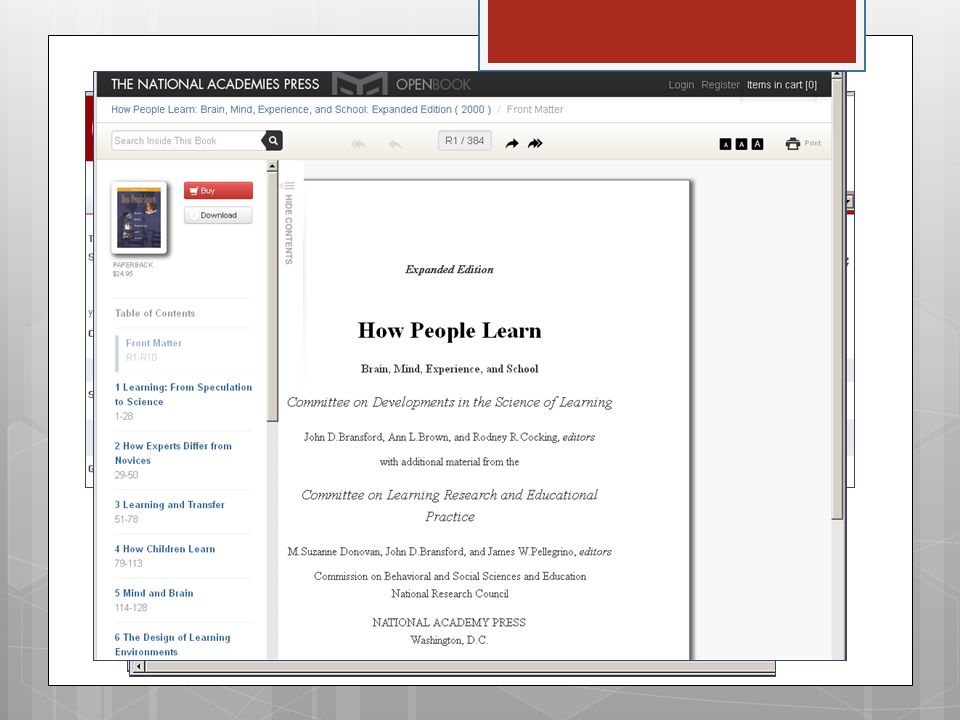Click the search magnifier icon
Viewport: 960px width, 720px height.
coord(273,141)
